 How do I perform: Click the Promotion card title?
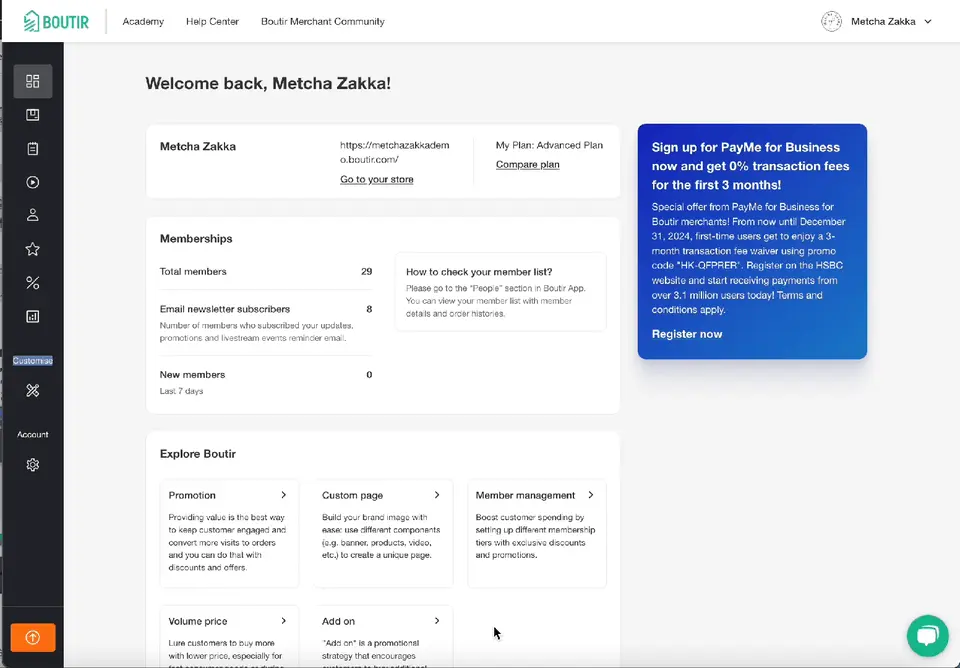(x=192, y=495)
